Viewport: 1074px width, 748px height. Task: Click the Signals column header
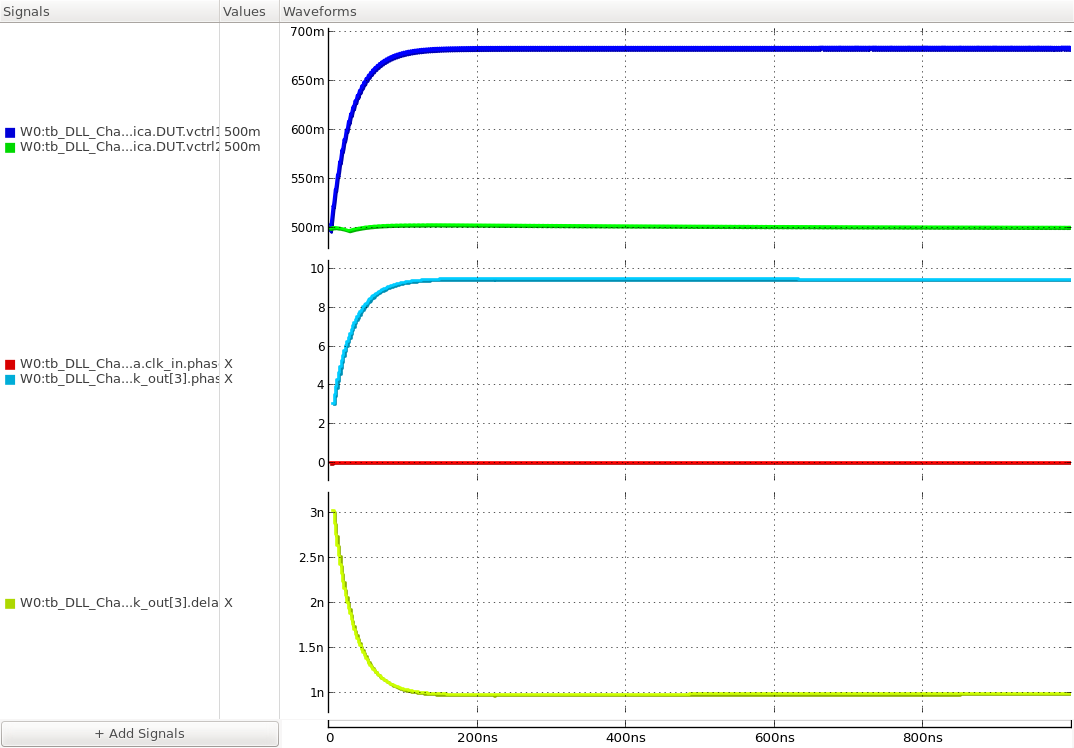click(27, 11)
